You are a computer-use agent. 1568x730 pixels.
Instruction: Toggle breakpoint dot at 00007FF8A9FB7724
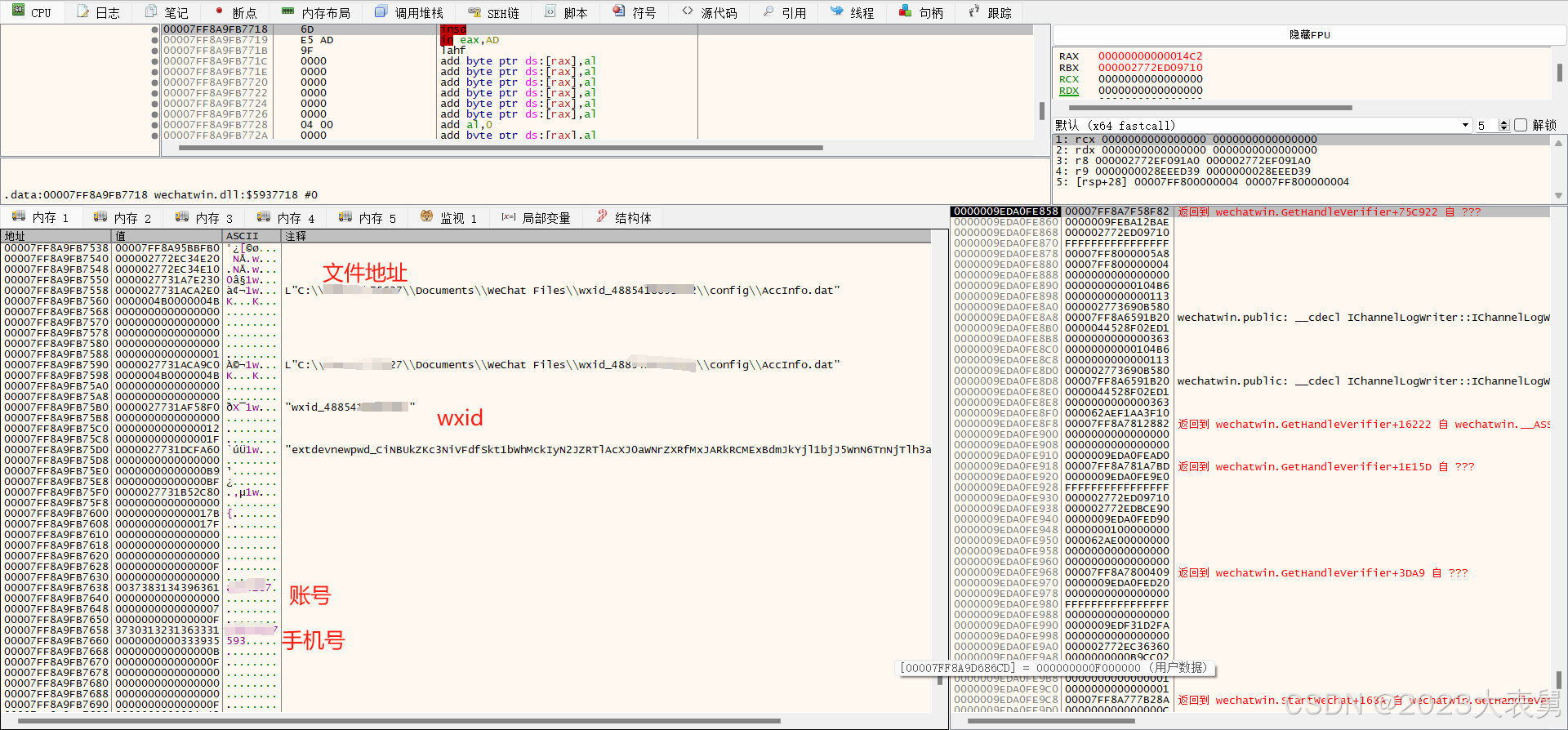155,104
